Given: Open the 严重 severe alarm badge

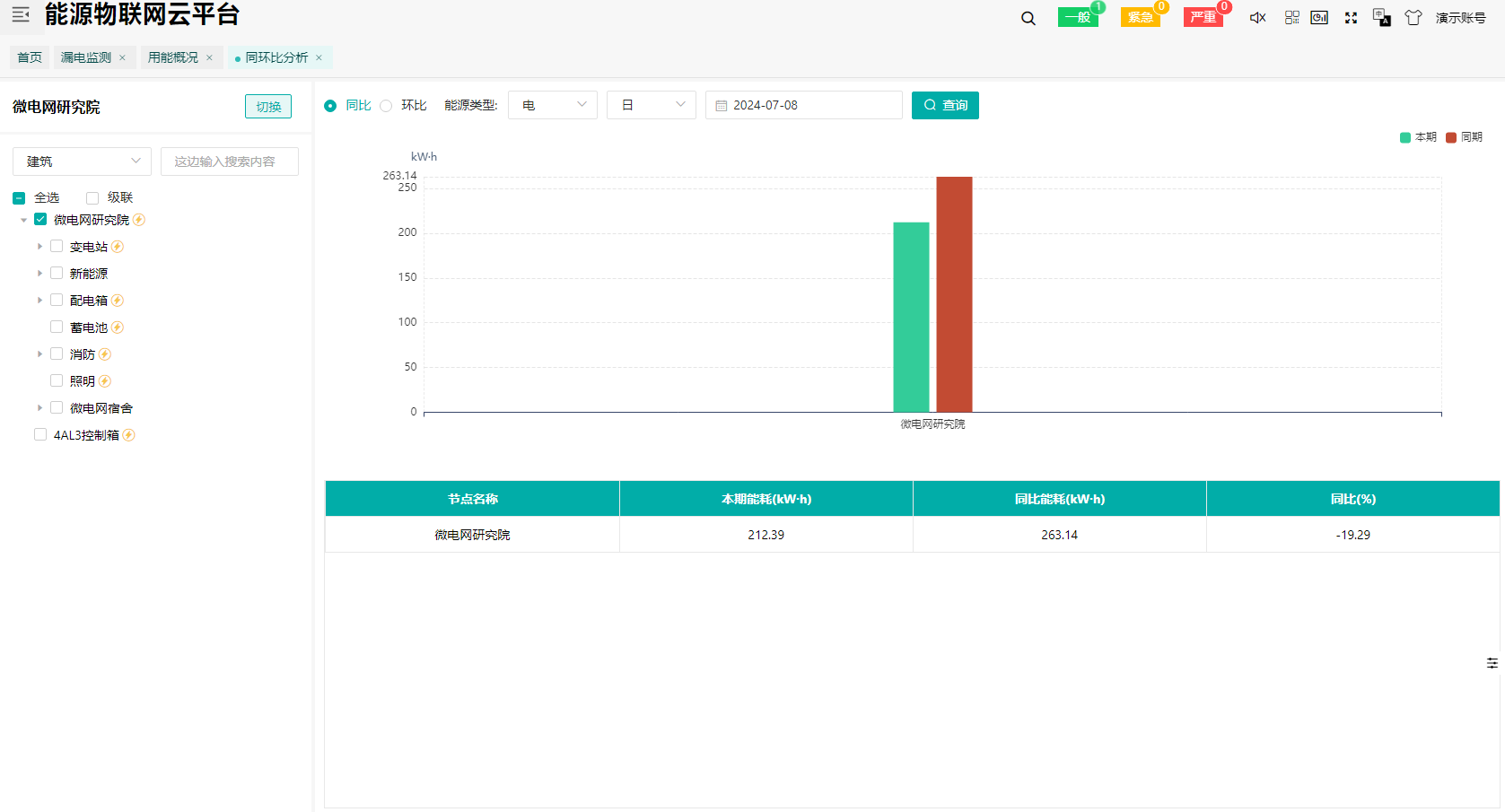Looking at the screenshot, I should pyautogui.click(x=1203, y=17).
